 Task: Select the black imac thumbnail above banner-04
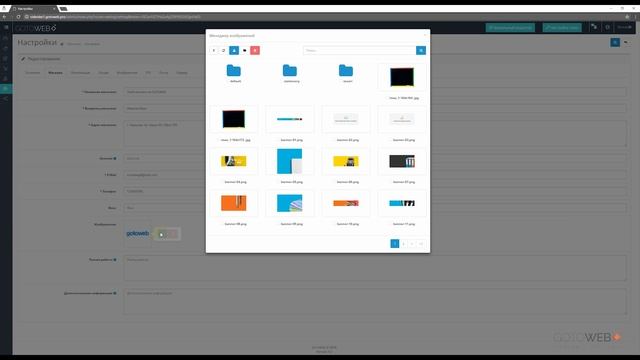click(234, 119)
